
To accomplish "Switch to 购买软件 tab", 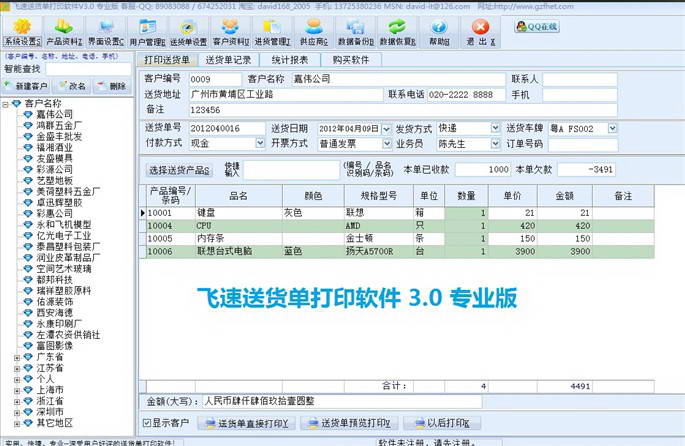I will [x=351, y=60].
